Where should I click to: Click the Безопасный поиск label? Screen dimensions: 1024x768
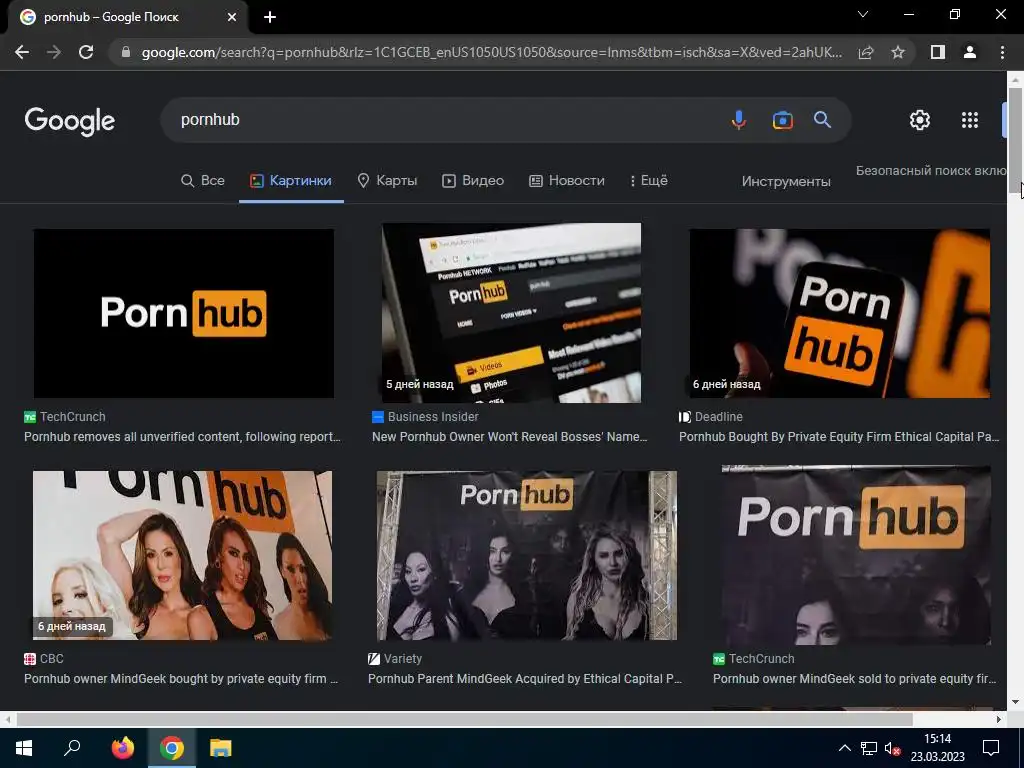(x=931, y=170)
